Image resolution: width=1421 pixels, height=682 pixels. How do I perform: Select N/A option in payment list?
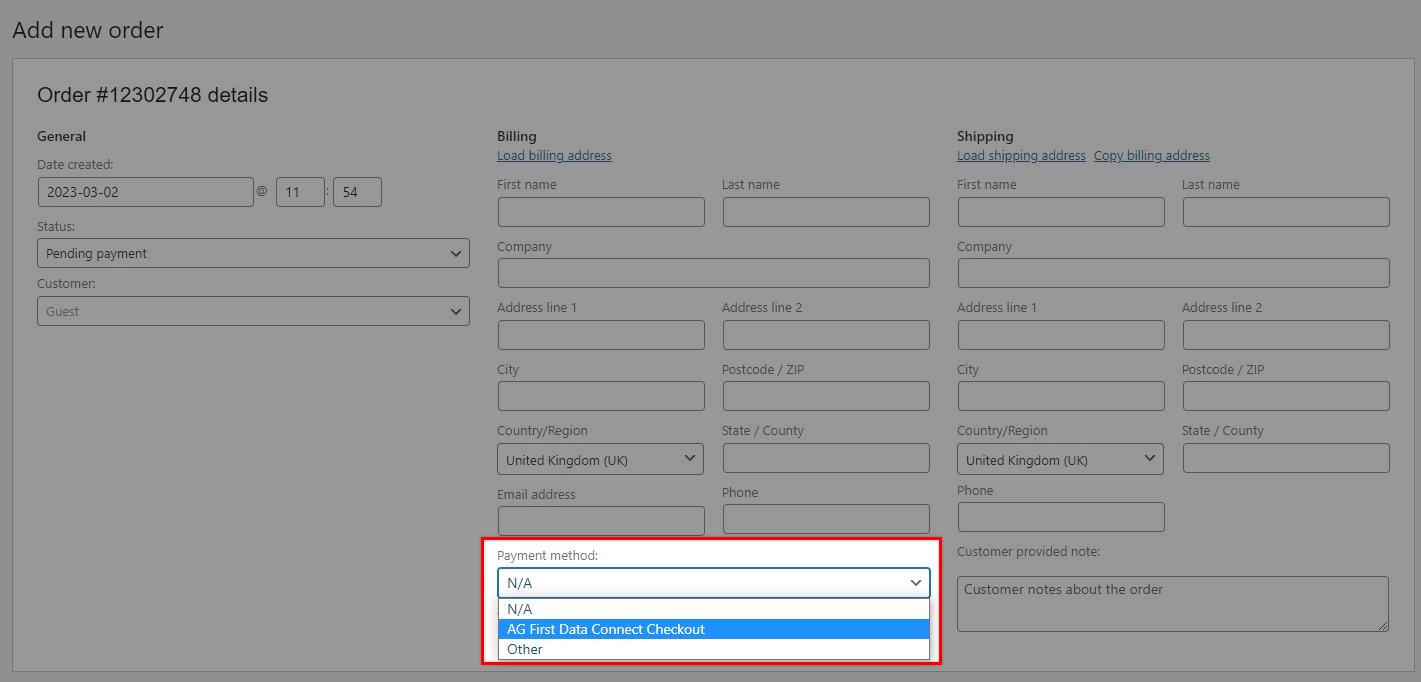714,609
